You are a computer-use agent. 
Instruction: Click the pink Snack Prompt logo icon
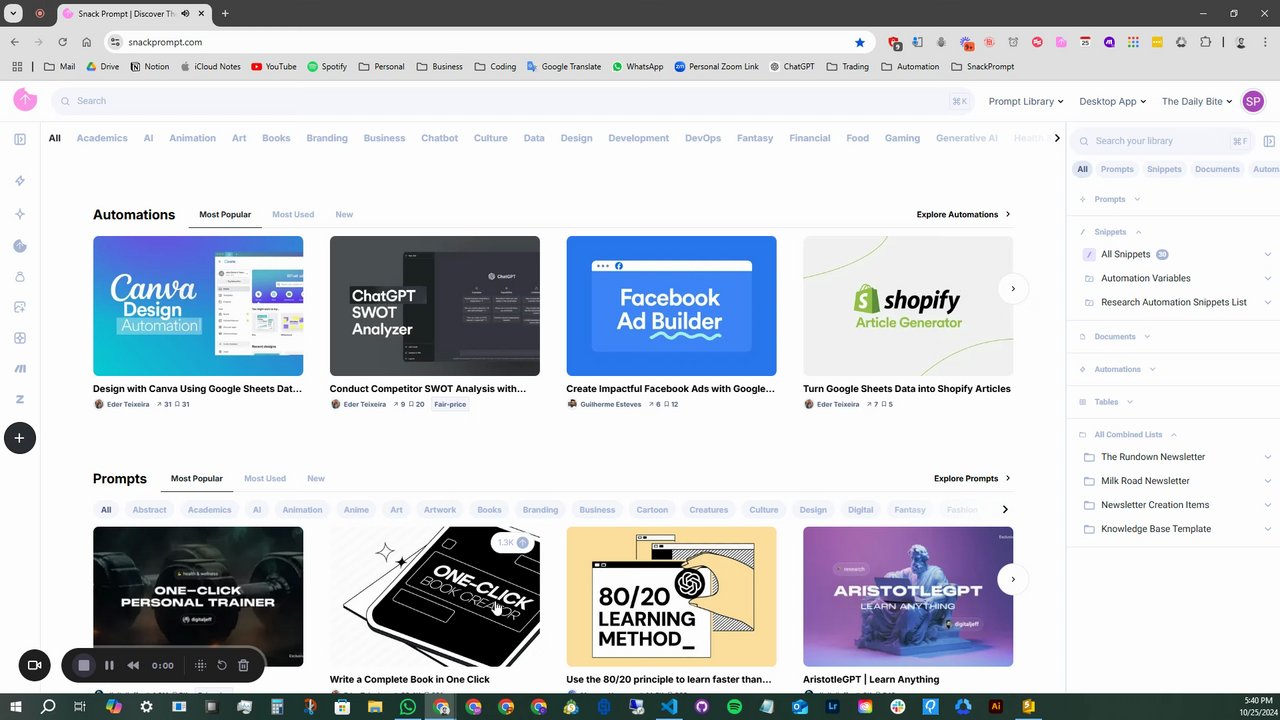pos(25,100)
